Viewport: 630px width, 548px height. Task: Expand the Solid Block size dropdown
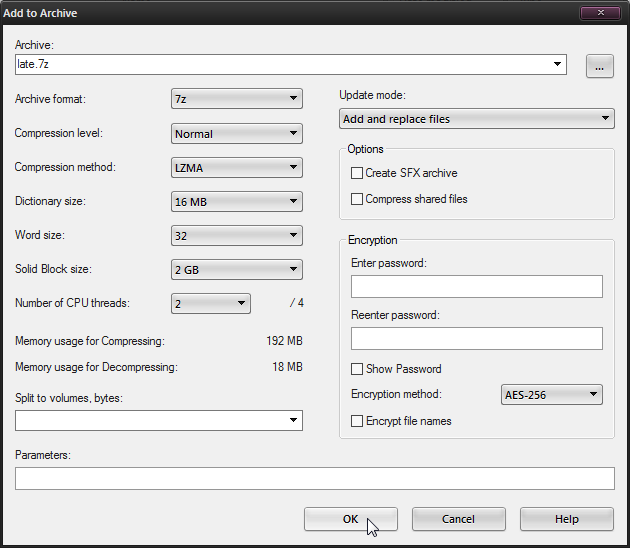pos(236,270)
